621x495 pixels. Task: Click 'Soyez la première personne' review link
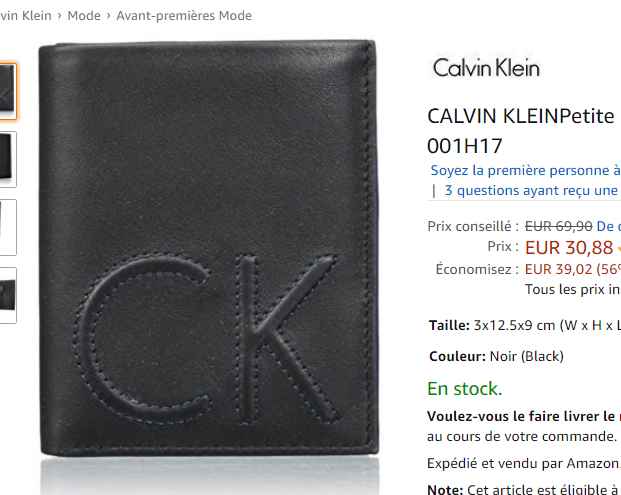[526, 170]
